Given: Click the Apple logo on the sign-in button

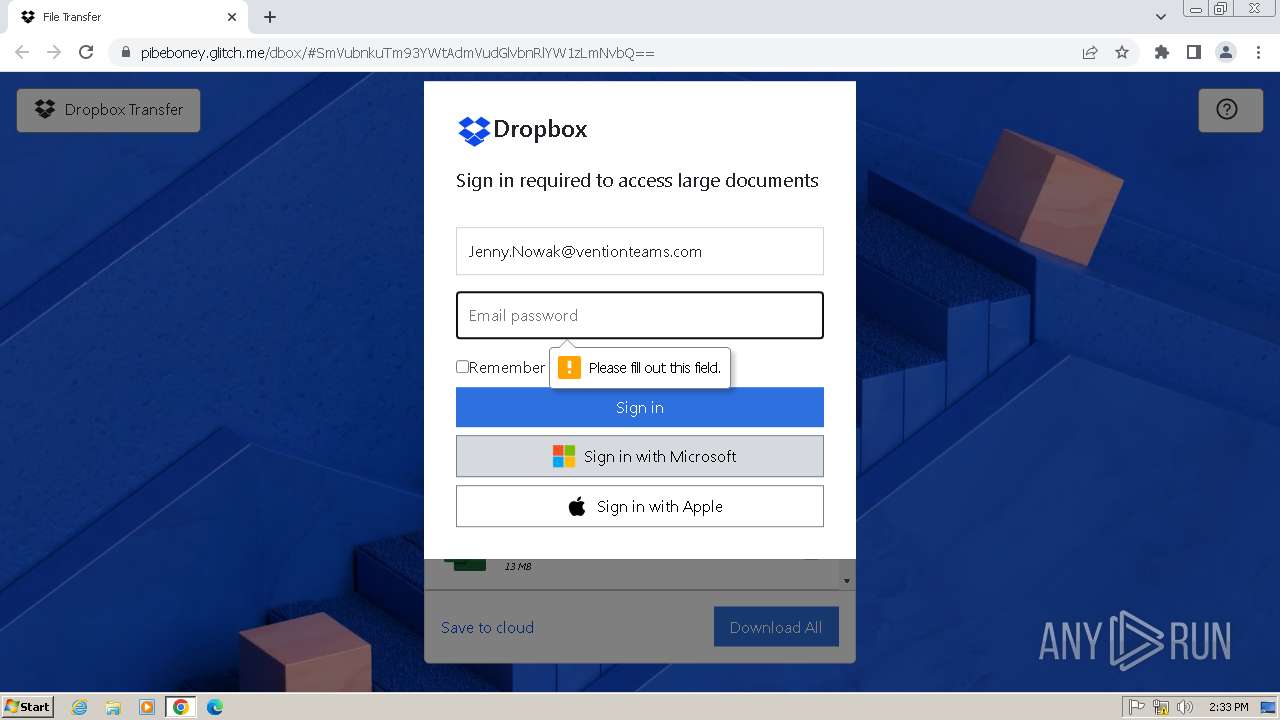Looking at the screenshot, I should (x=577, y=506).
